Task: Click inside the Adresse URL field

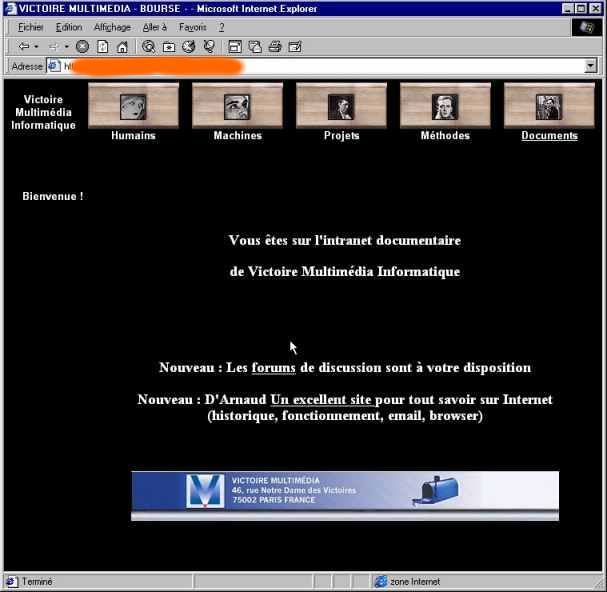Action: (x=323, y=66)
